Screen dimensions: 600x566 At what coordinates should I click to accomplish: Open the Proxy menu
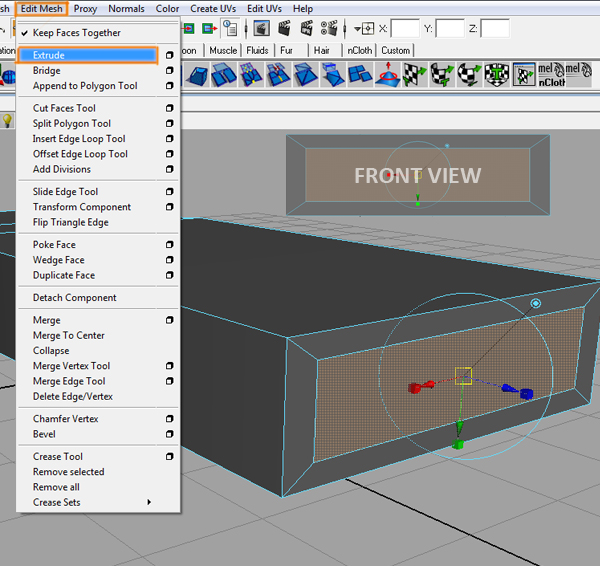(85, 8)
